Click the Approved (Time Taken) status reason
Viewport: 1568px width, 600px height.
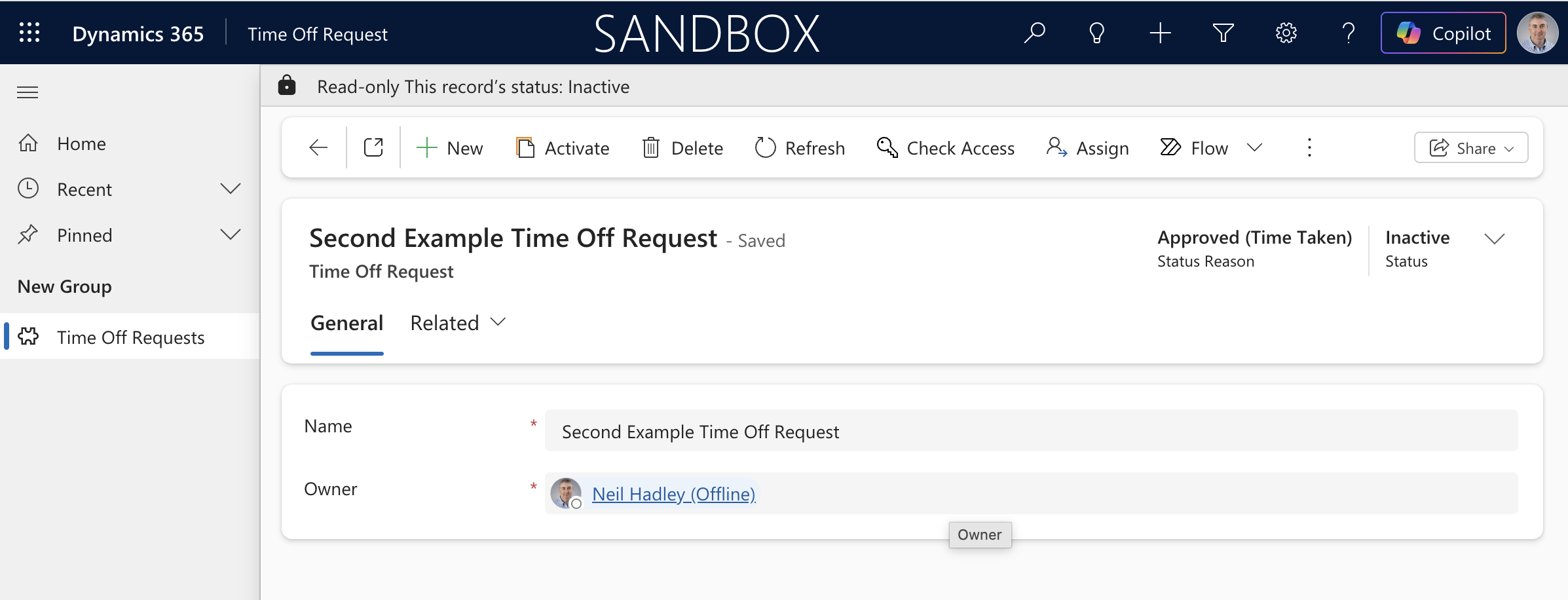coord(1254,237)
